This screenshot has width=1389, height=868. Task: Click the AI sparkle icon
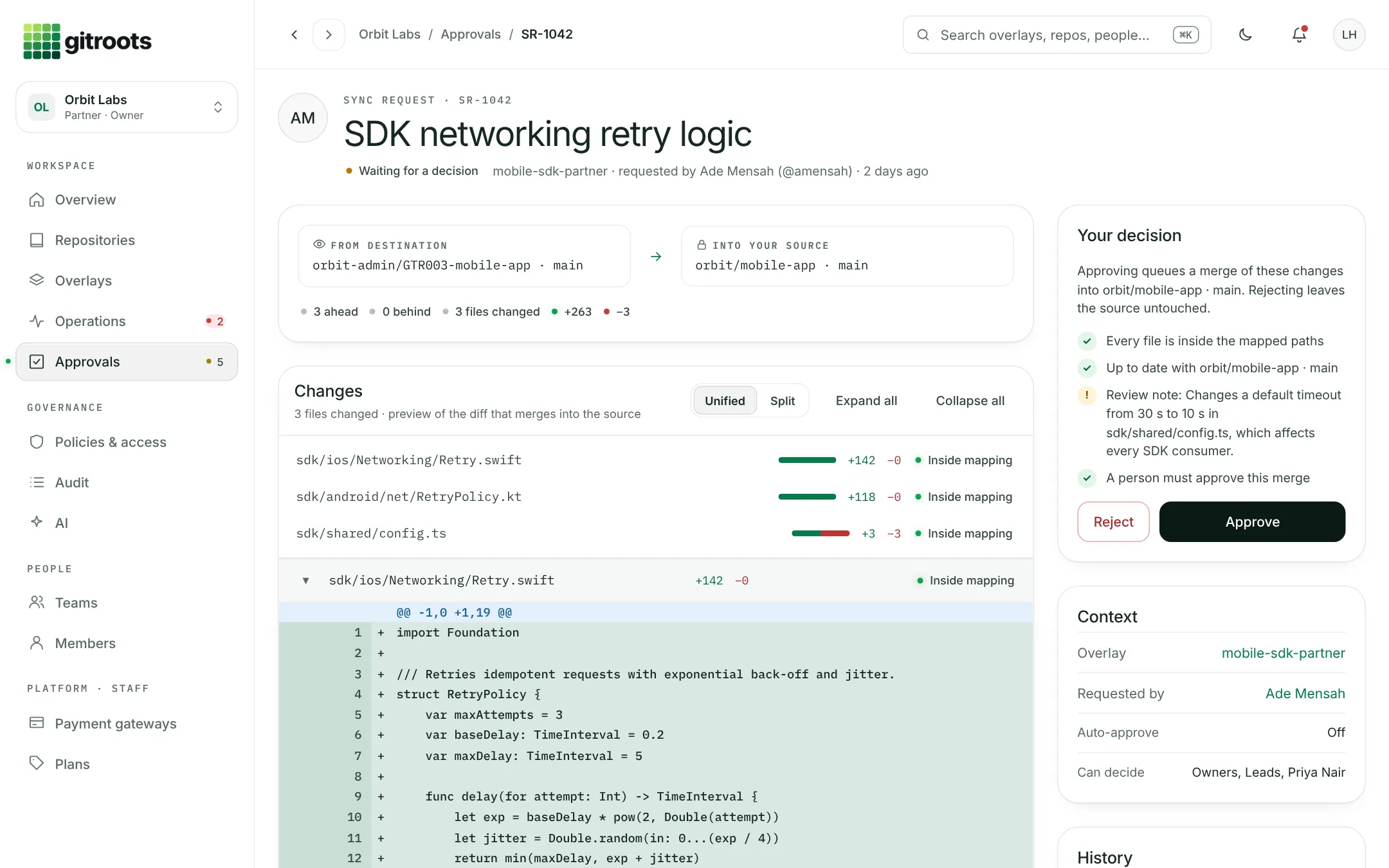coord(37,522)
